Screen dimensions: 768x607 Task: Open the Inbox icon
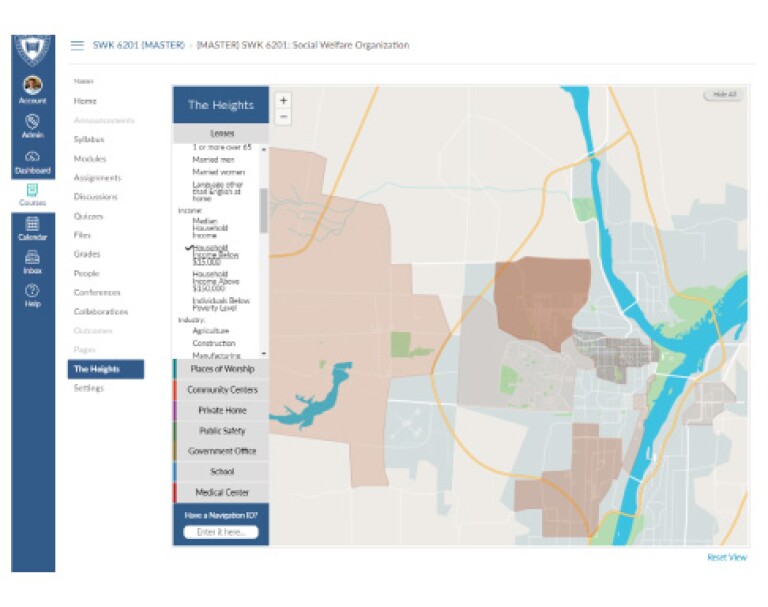pos(32,258)
